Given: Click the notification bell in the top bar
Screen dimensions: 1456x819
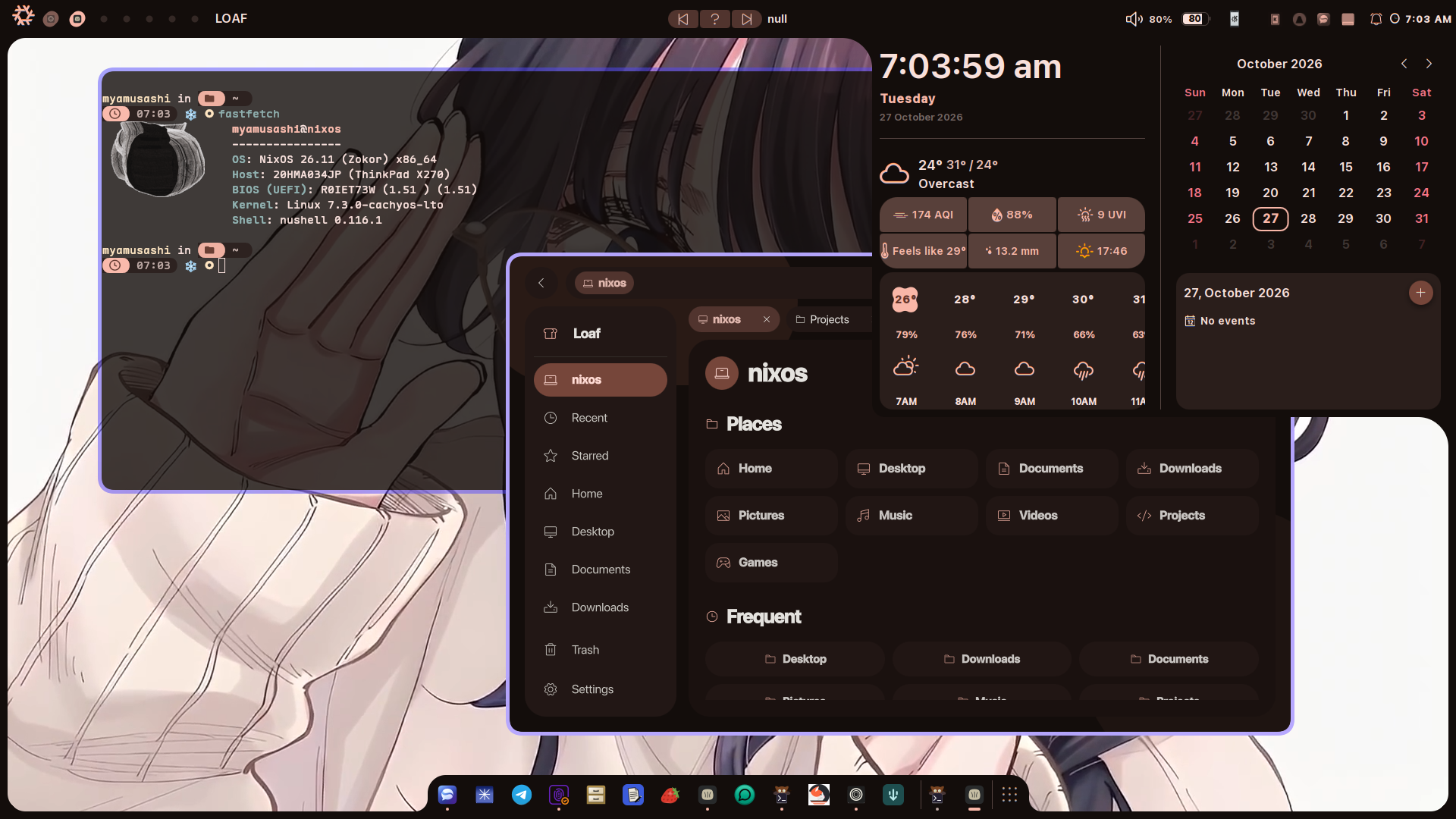Looking at the screenshot, I should [1376, 19].
